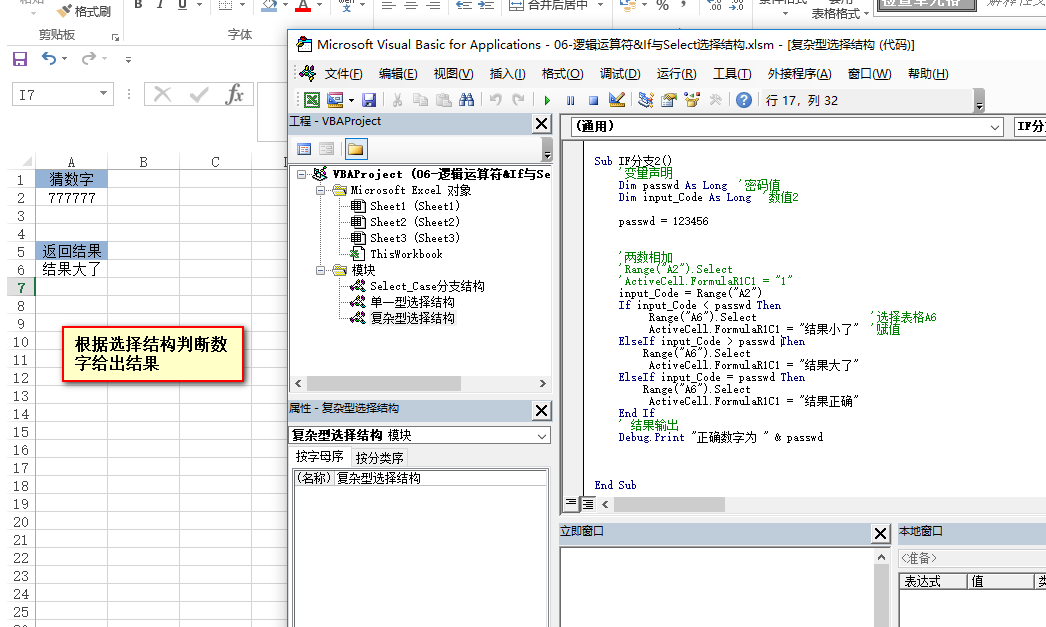Viewport: 1046px width, 627px height.
Task: Toggle bold formatting in the Excel ribbon
Action: [x=139, y=5]
